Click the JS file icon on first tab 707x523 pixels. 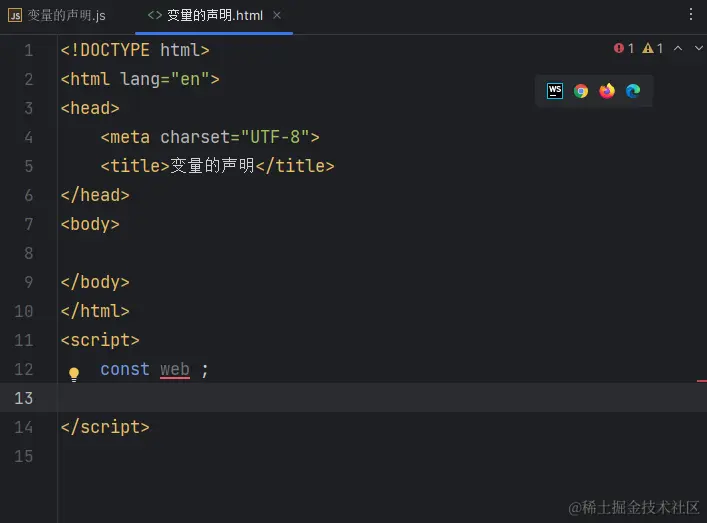[x=15, y=16]
